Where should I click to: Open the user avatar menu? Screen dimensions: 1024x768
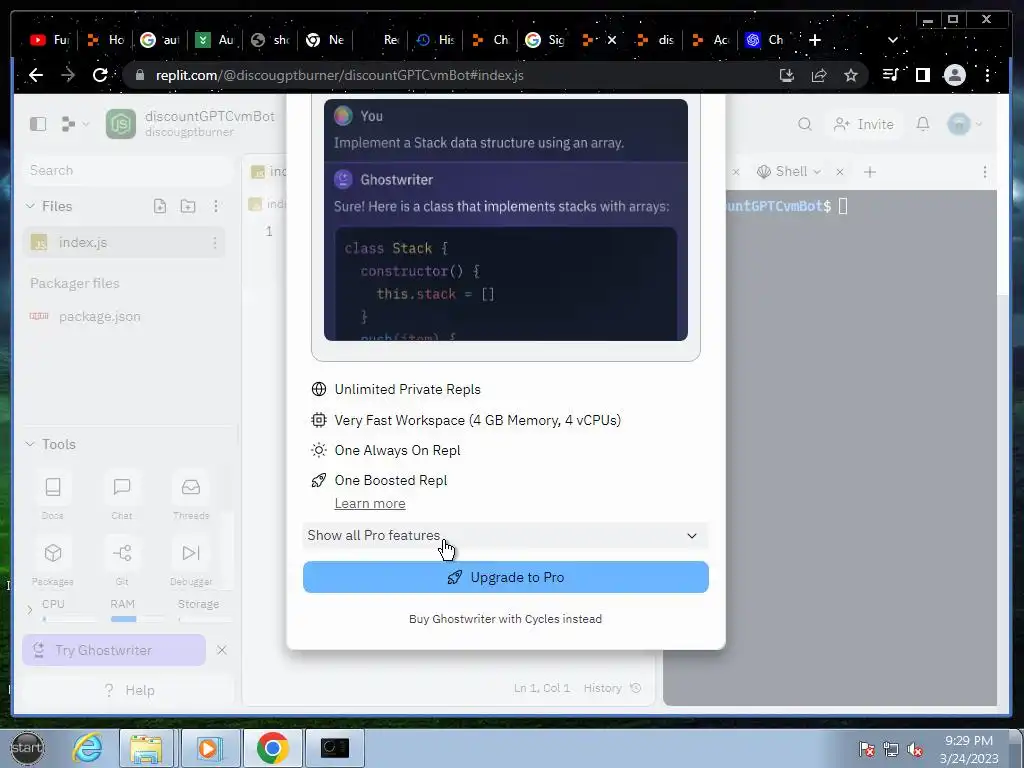pyautogui.click(x=965, y=124)
